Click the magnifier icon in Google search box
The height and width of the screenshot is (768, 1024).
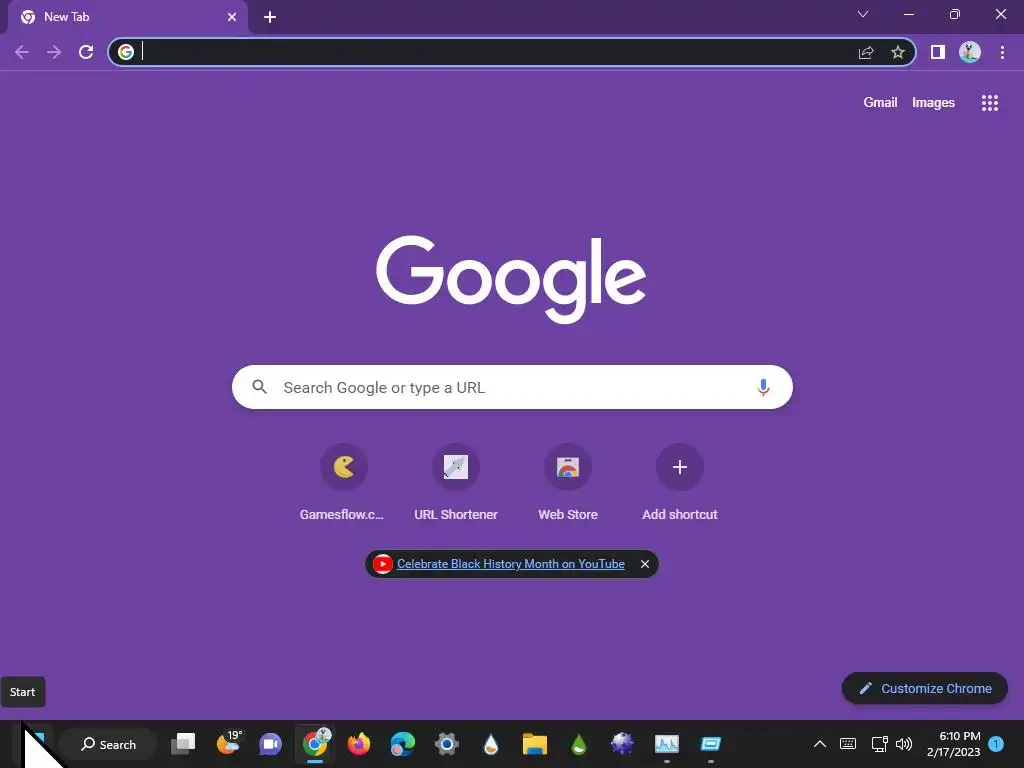(259, 387)
